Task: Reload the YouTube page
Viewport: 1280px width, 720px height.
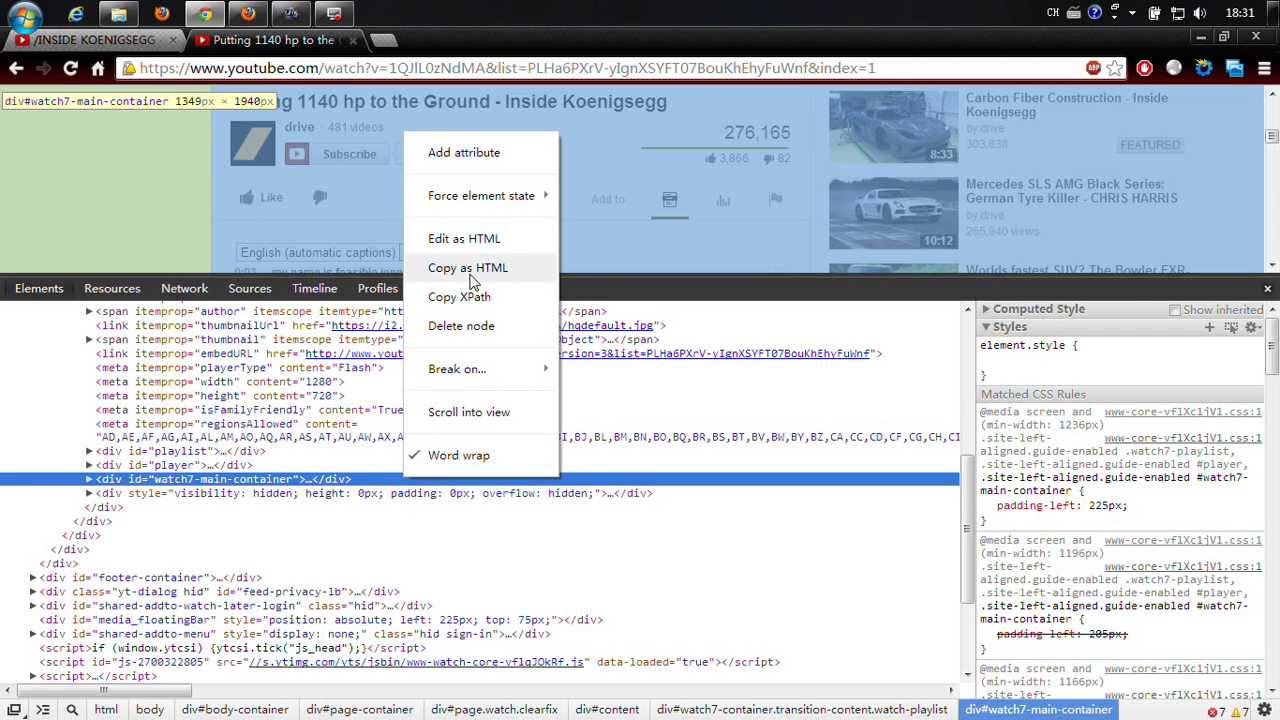Action: (70, 68)
